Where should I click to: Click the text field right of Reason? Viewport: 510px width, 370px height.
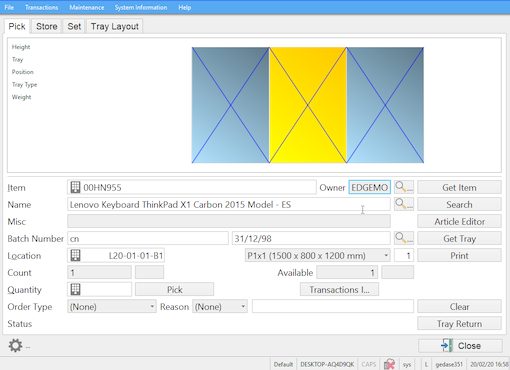(333, 306)
